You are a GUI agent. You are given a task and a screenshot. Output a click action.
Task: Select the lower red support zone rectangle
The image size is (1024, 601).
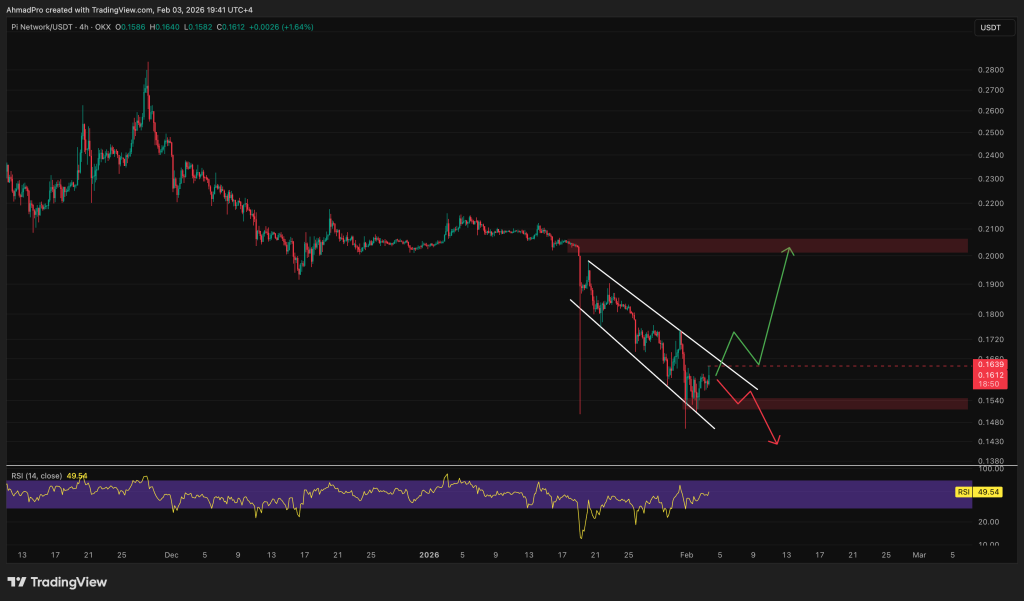[x=830, y=403]
